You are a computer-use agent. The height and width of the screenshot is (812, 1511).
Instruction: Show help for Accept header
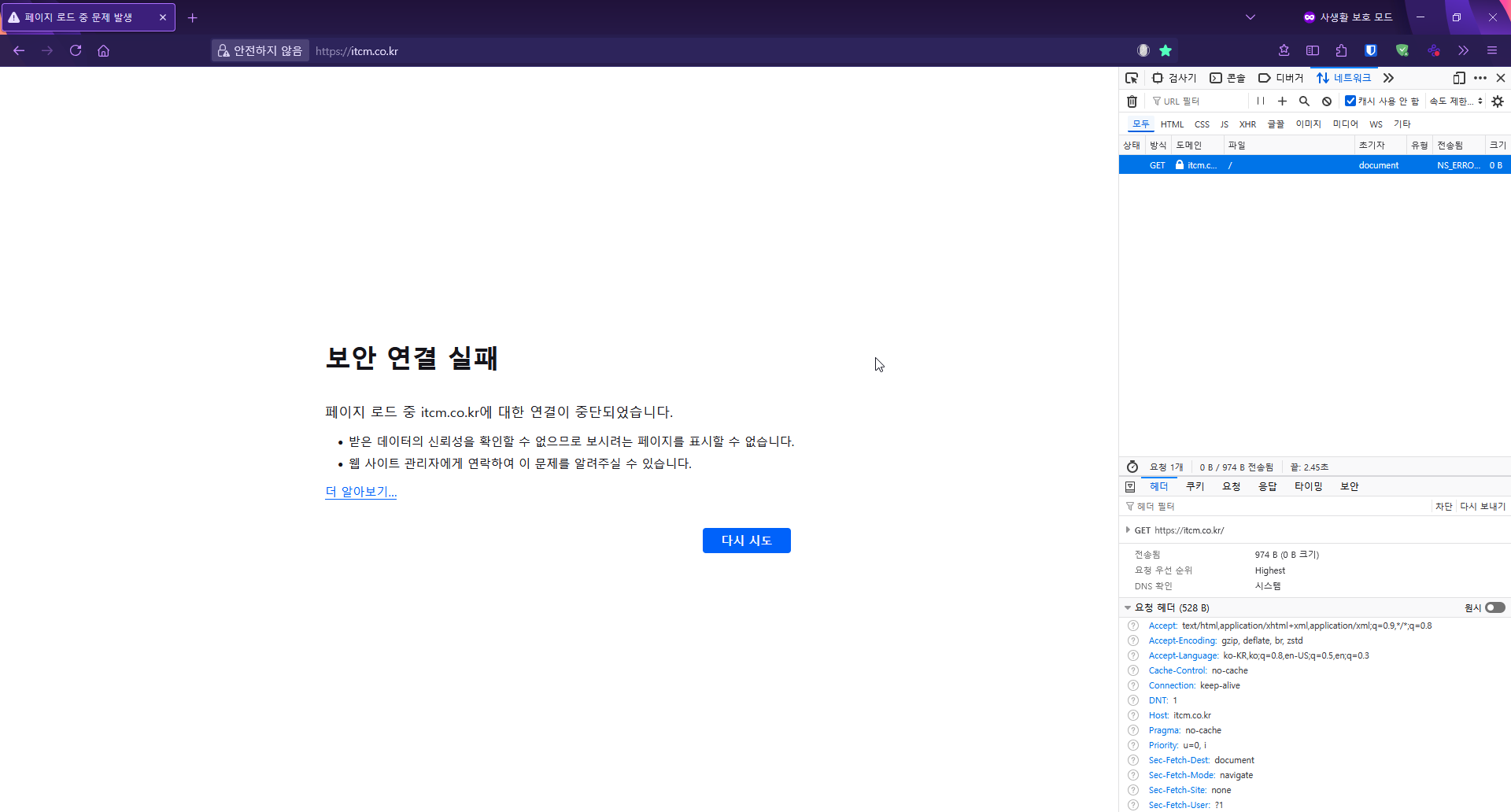pyautogui.click(x=1133, y=626)
